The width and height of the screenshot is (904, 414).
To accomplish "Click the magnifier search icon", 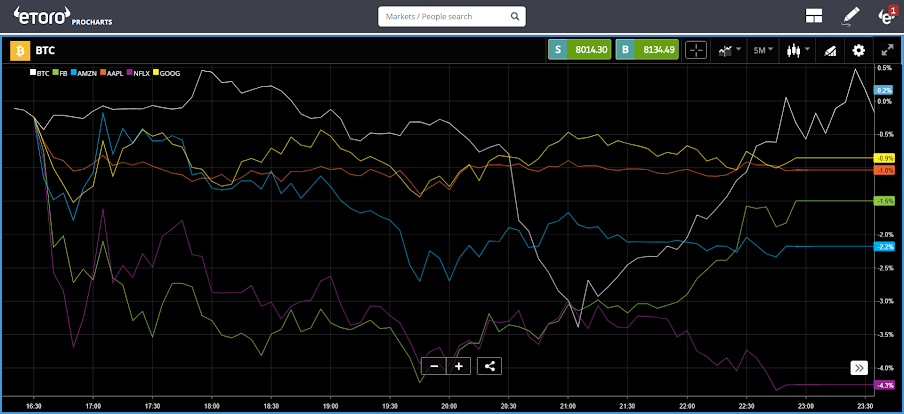I will [x=515, y=16].
